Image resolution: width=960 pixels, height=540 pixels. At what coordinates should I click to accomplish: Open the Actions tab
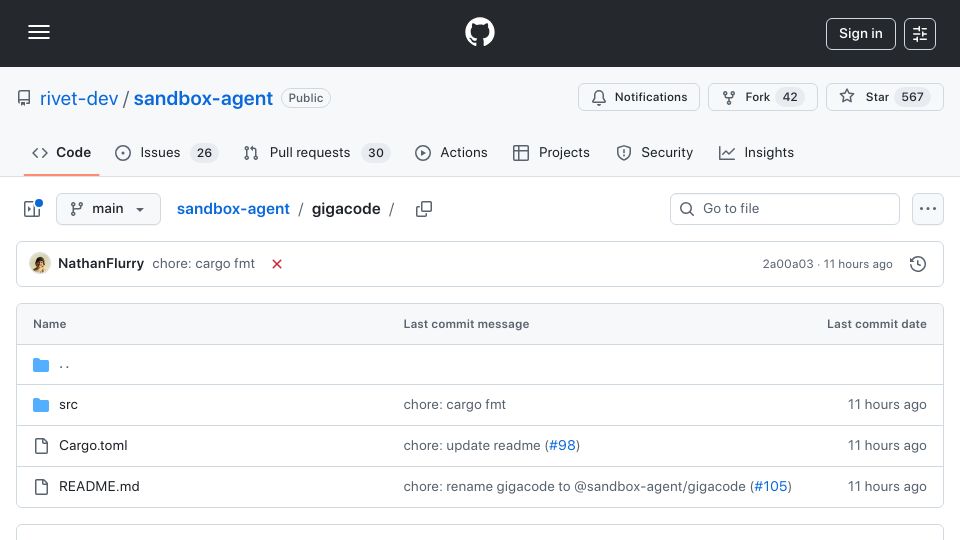point(451,152)
